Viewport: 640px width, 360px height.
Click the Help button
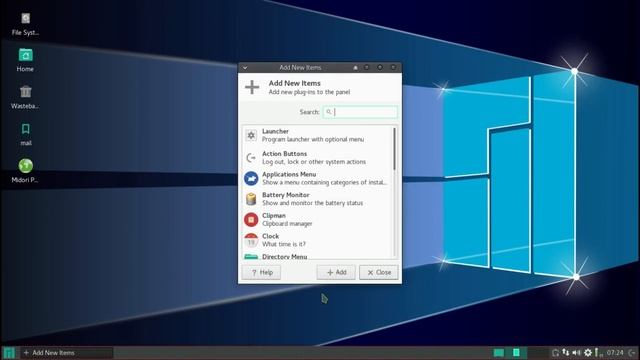coord(261,272)
